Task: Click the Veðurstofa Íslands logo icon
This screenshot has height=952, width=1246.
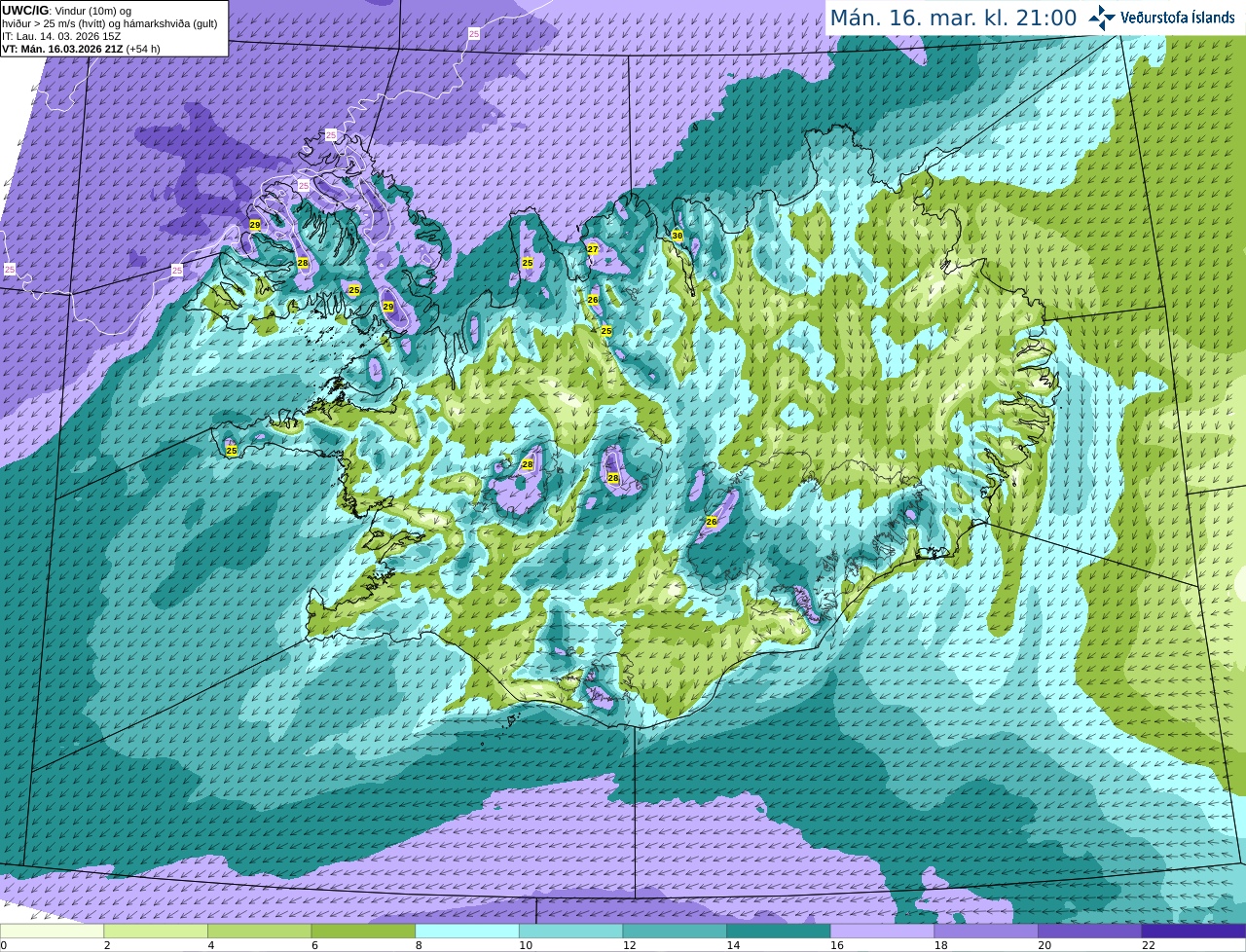Action: (x=1102, y=18)
